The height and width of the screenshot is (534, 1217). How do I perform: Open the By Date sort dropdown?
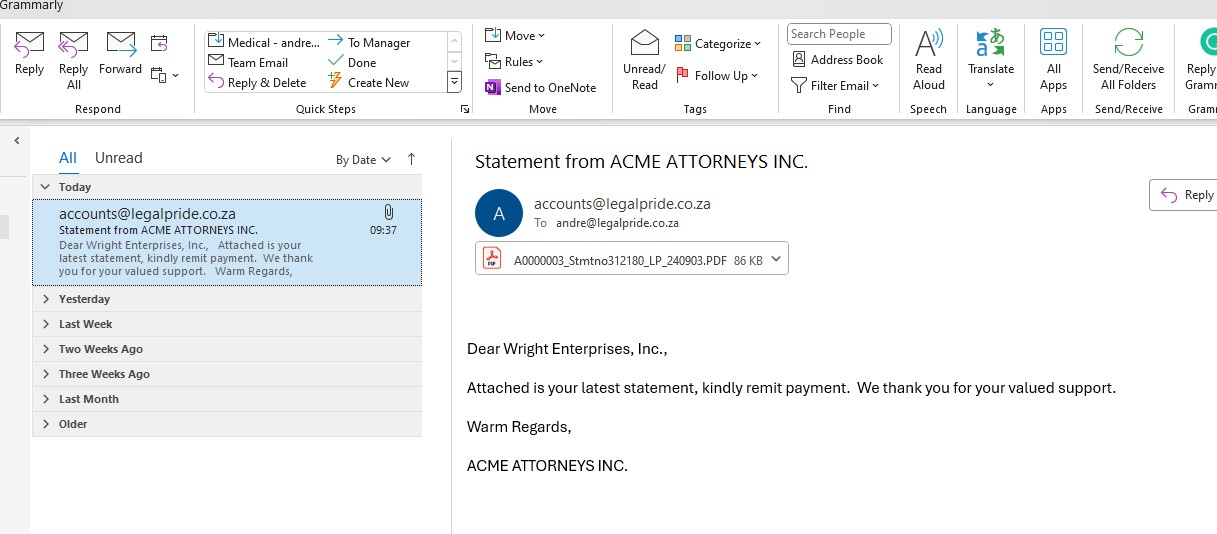pyautogui.click(x=363, y=160)
